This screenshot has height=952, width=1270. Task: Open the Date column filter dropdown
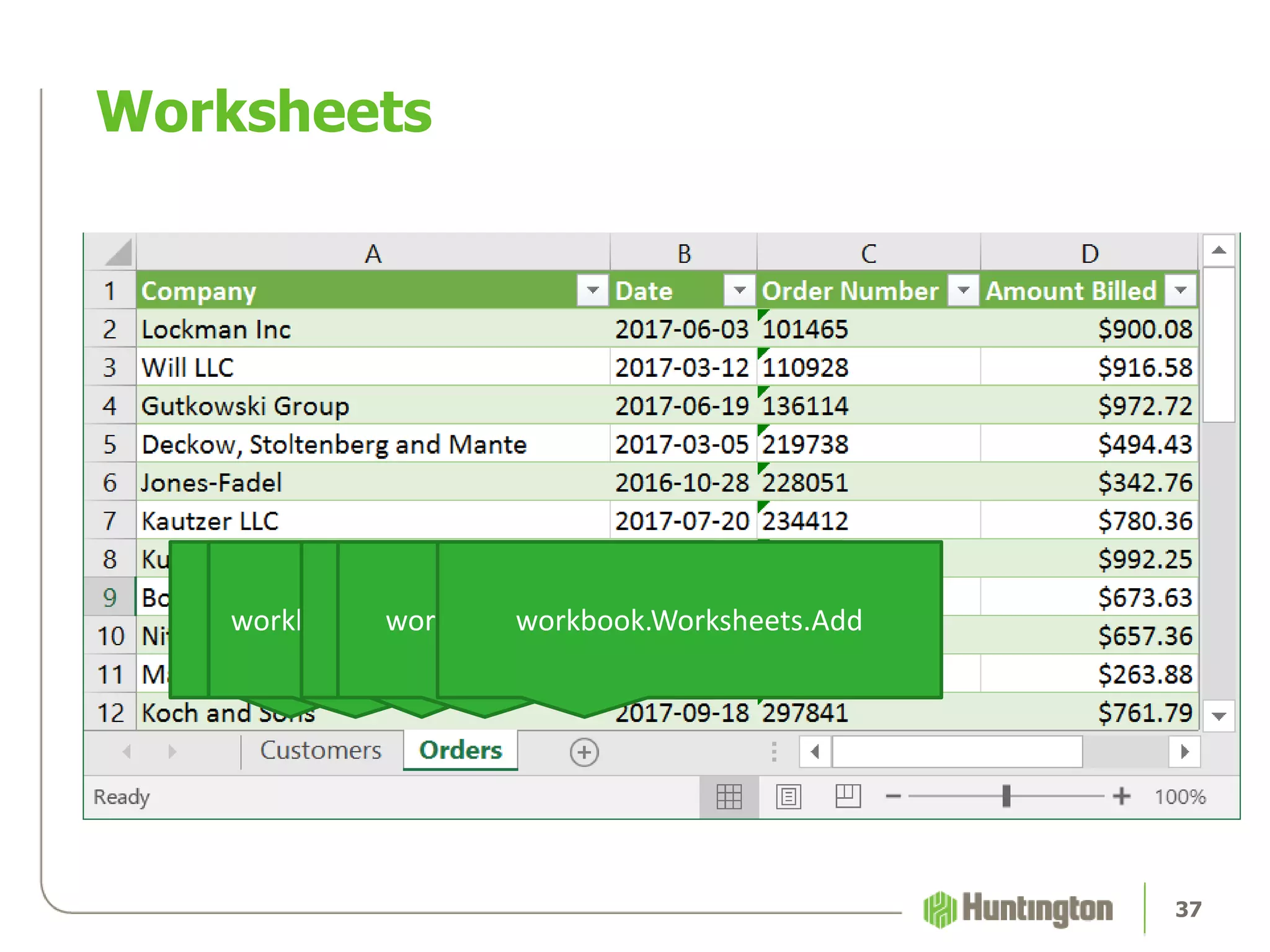[739, 290]
